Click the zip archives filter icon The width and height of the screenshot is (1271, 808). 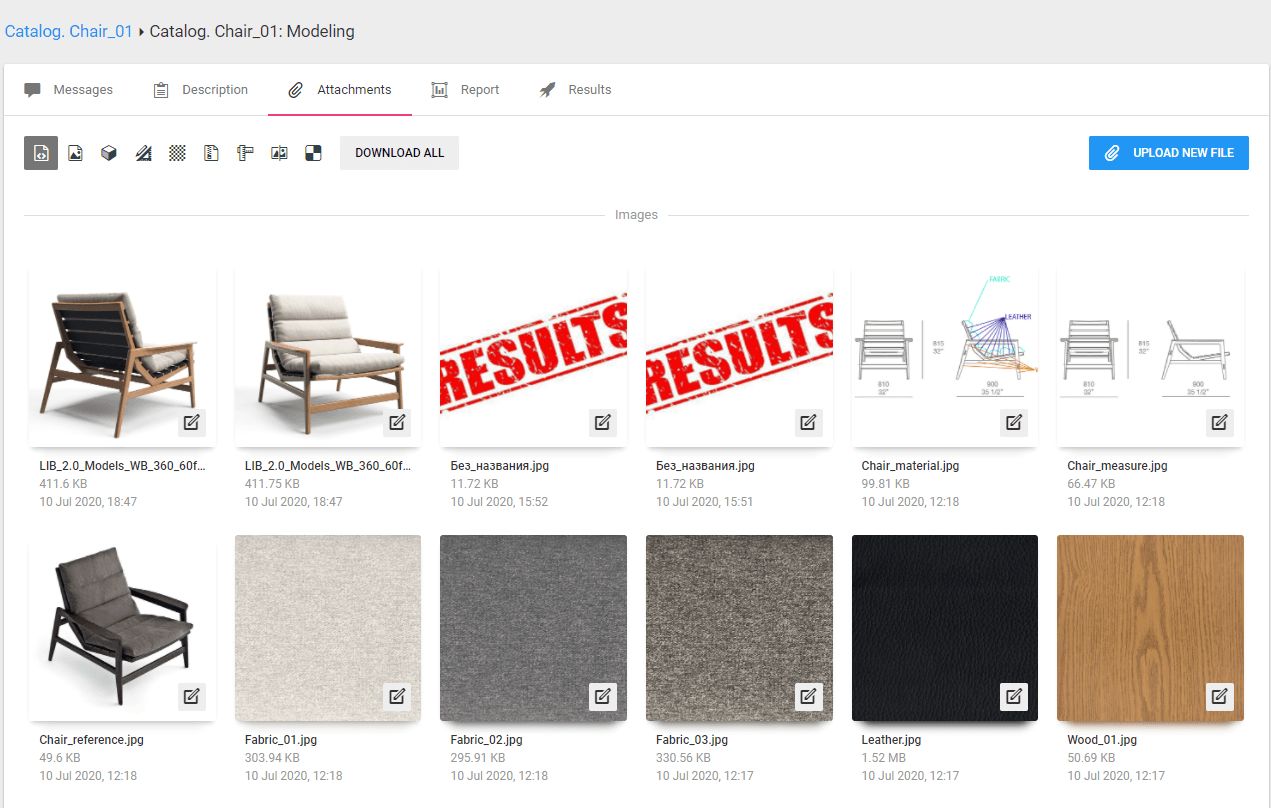click(211, 152)
